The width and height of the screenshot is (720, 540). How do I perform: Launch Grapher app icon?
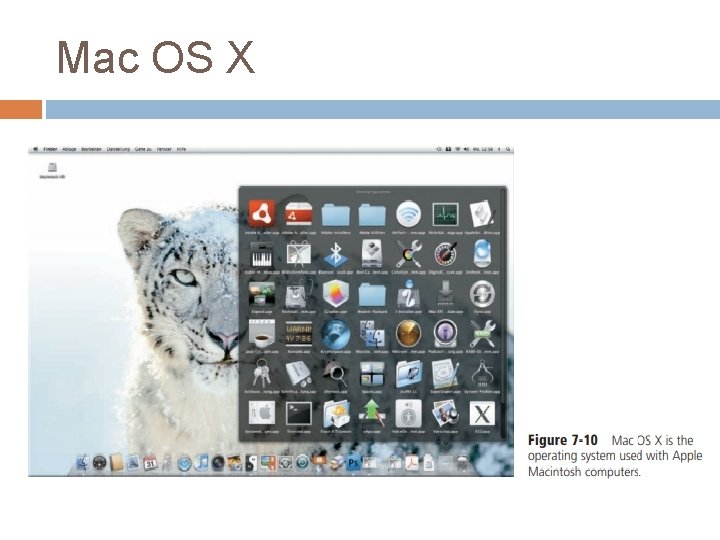click(336, 294)
